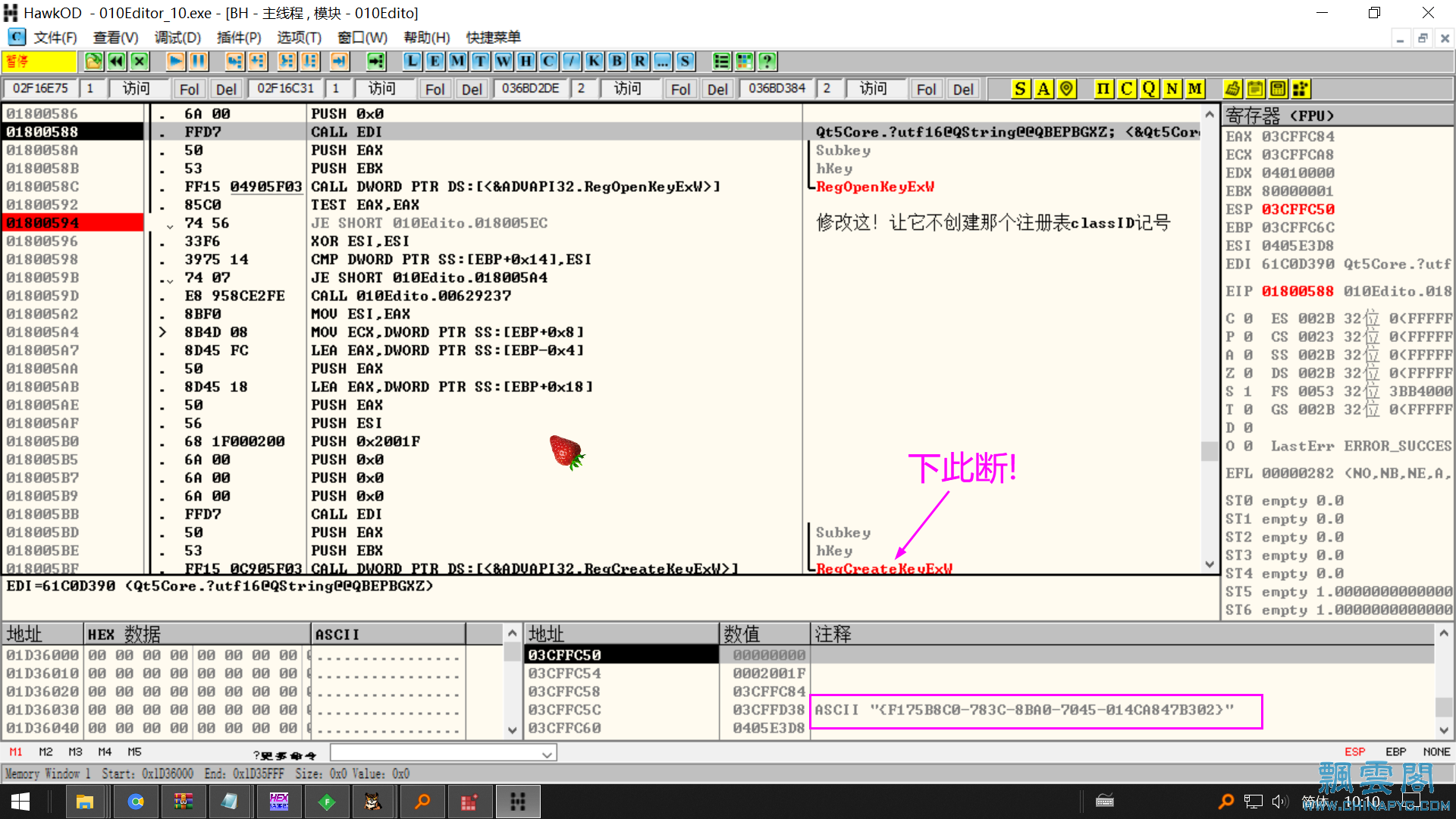Open 调试(D) menu
Screen dimensions: 1456x819
pyautogui.click(x=177, y=37)
